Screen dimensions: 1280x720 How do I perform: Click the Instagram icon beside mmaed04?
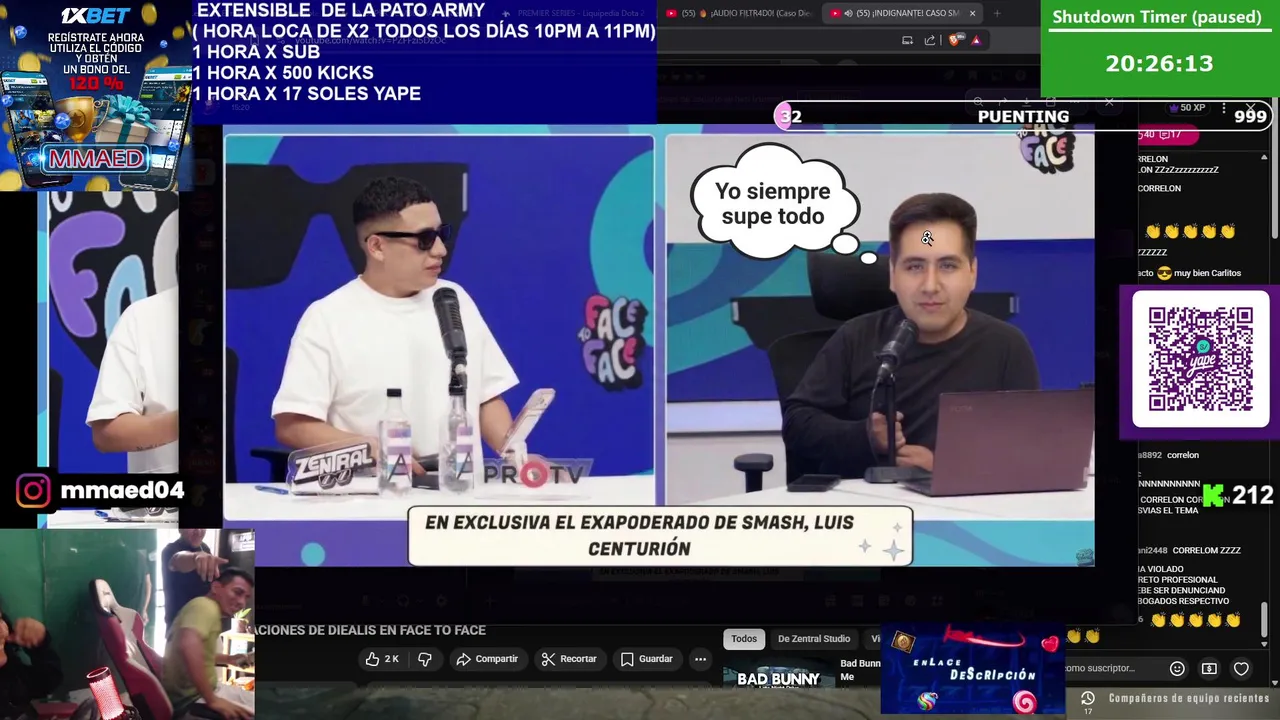pyautogui.click(x=33, y=490)
